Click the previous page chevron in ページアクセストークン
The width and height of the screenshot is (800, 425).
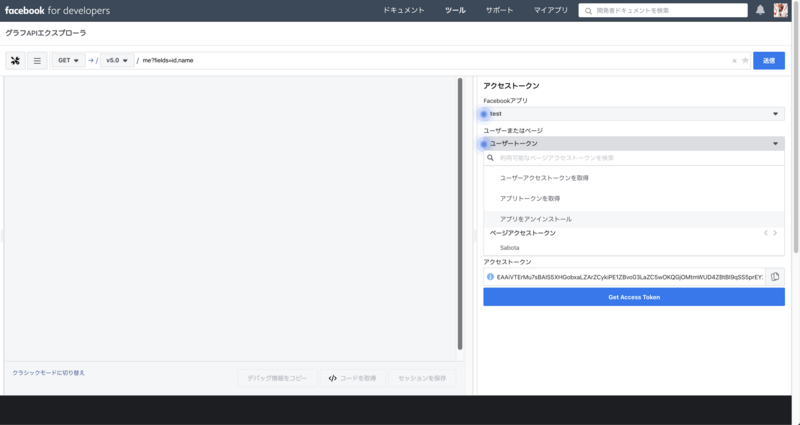click(x=766, y=233)
